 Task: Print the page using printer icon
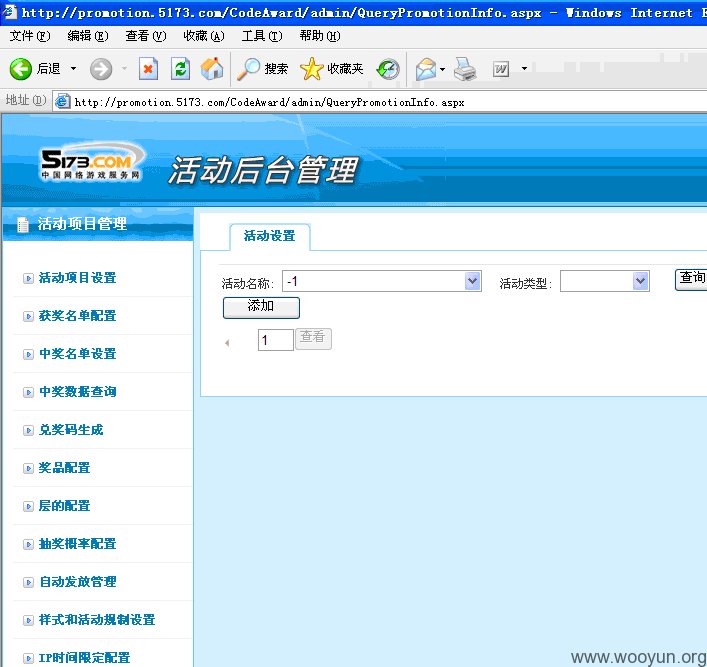click(465, 69)
